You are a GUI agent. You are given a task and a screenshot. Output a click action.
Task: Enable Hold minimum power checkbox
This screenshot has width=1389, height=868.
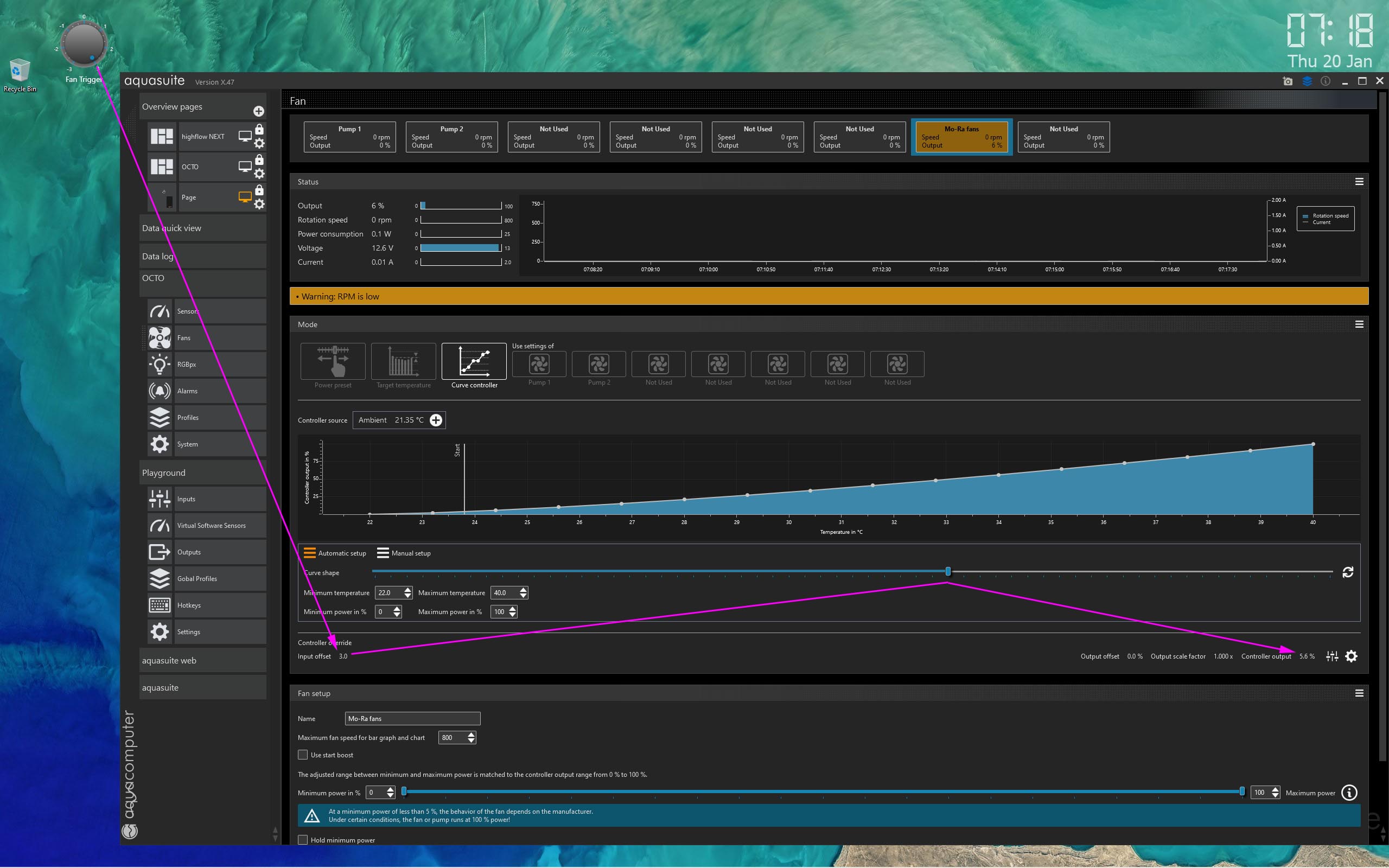303,840
